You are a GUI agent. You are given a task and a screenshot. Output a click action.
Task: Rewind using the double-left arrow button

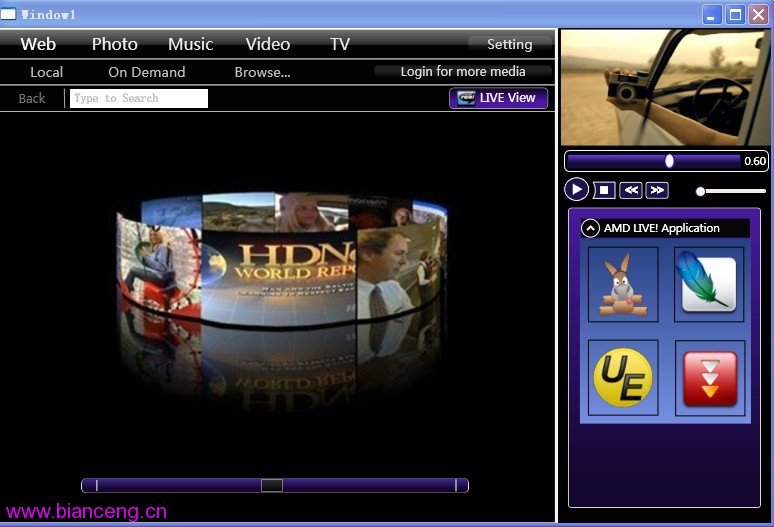point(631,190)
